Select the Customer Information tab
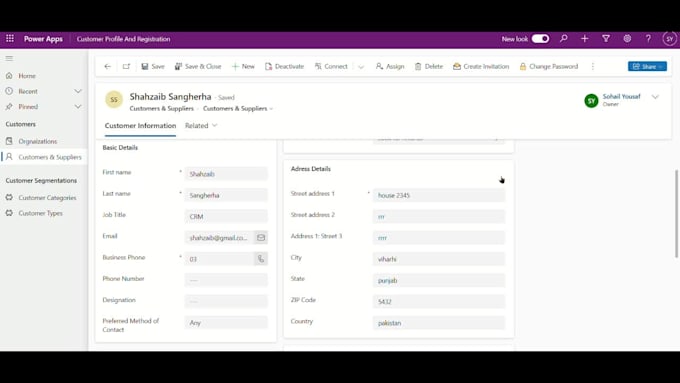680x383 pixels. click(x=141, y=126)
